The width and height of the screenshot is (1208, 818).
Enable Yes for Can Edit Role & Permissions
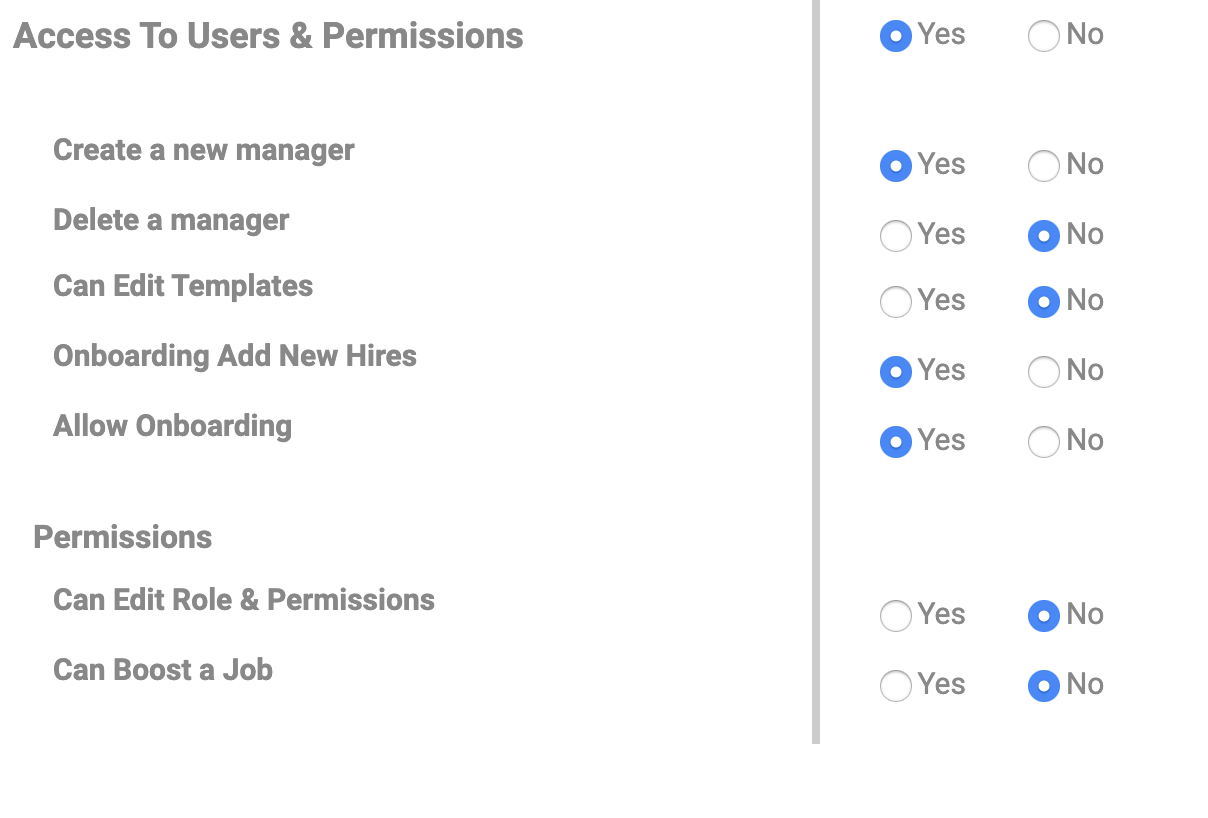896,616
